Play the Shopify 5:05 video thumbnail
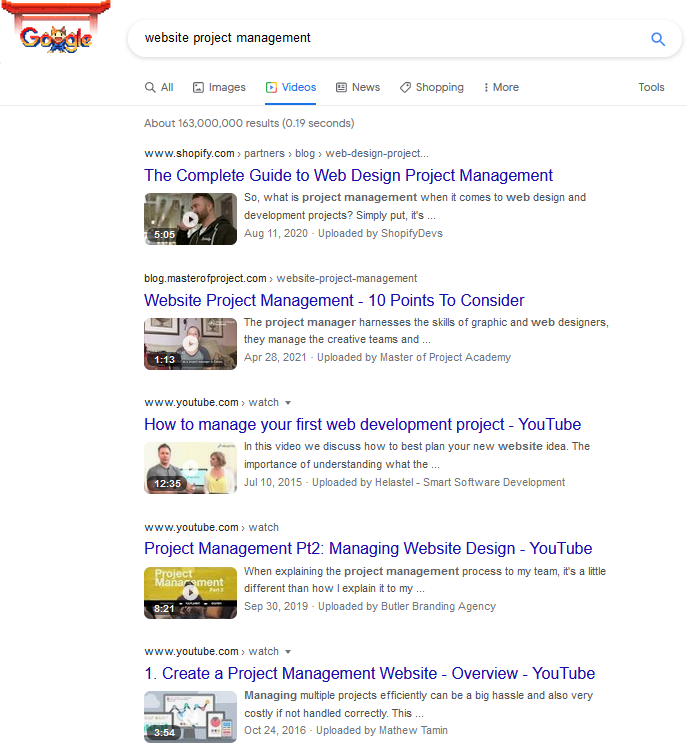The width and height of the screenshot is (687, 747). tap(191, 219)
